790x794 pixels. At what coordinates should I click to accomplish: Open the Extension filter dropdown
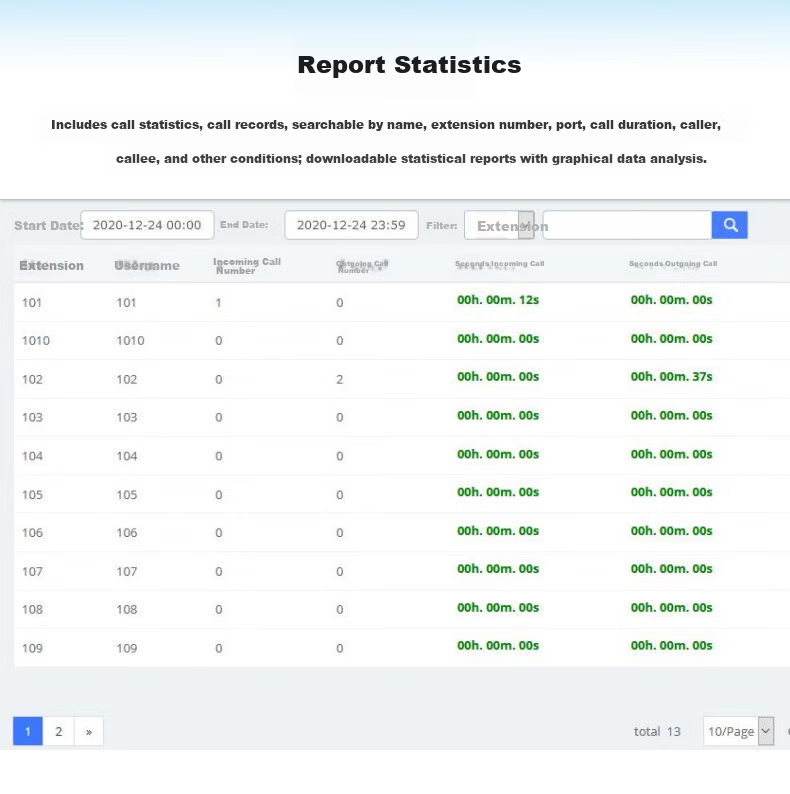tap(499, 225)
